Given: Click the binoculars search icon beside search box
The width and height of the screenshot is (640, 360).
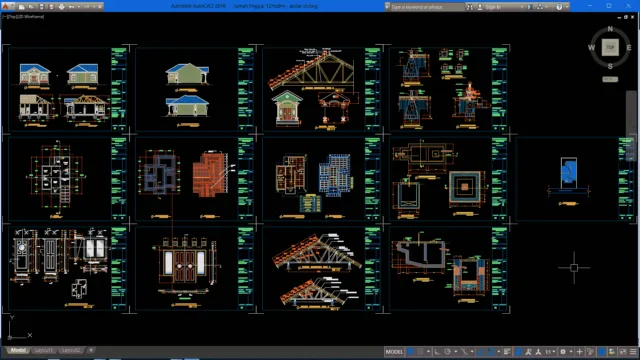Looking at the screenshot, I should coord(470,7).
